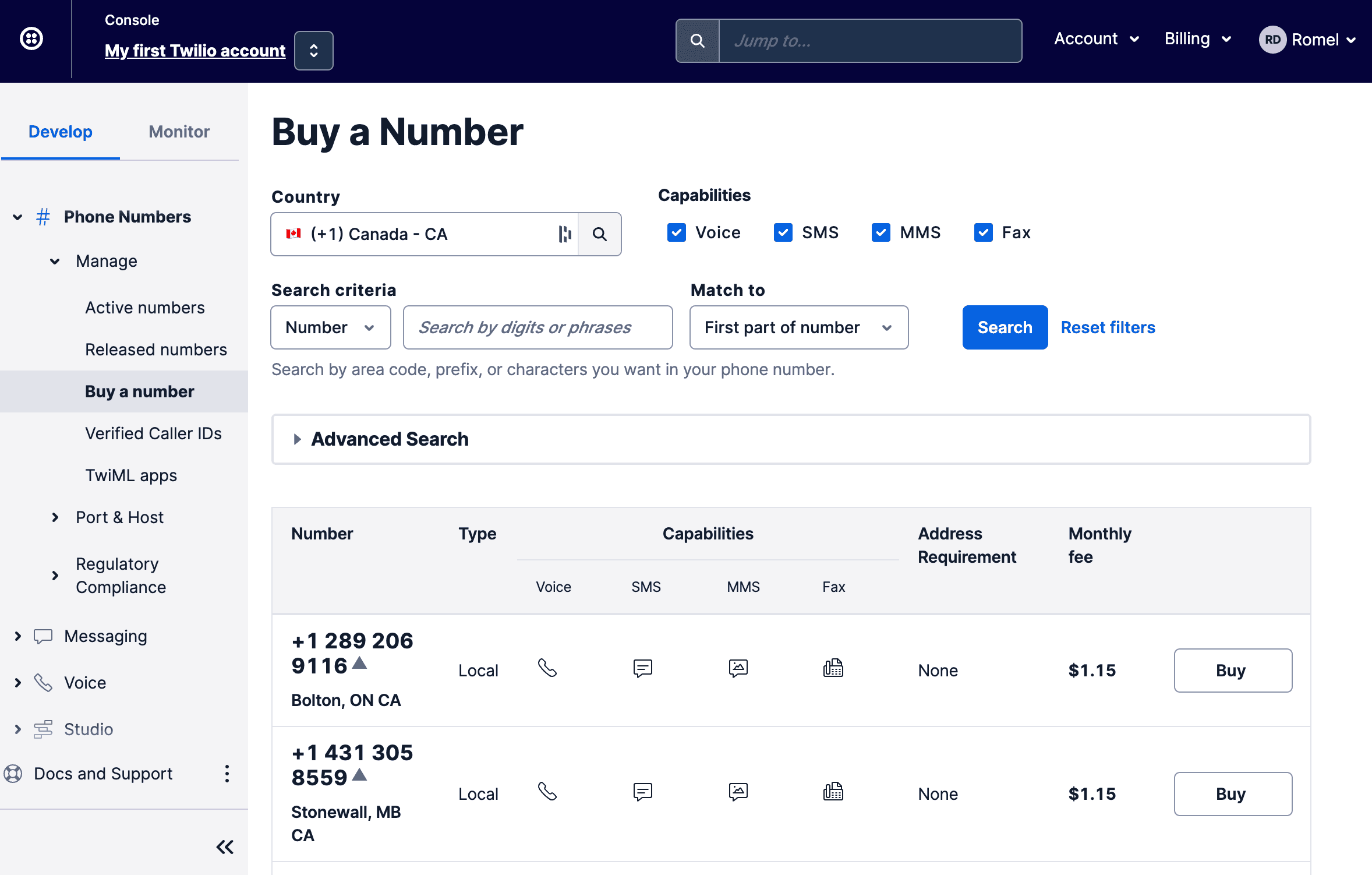Open the account switcher button

point(313,51)
